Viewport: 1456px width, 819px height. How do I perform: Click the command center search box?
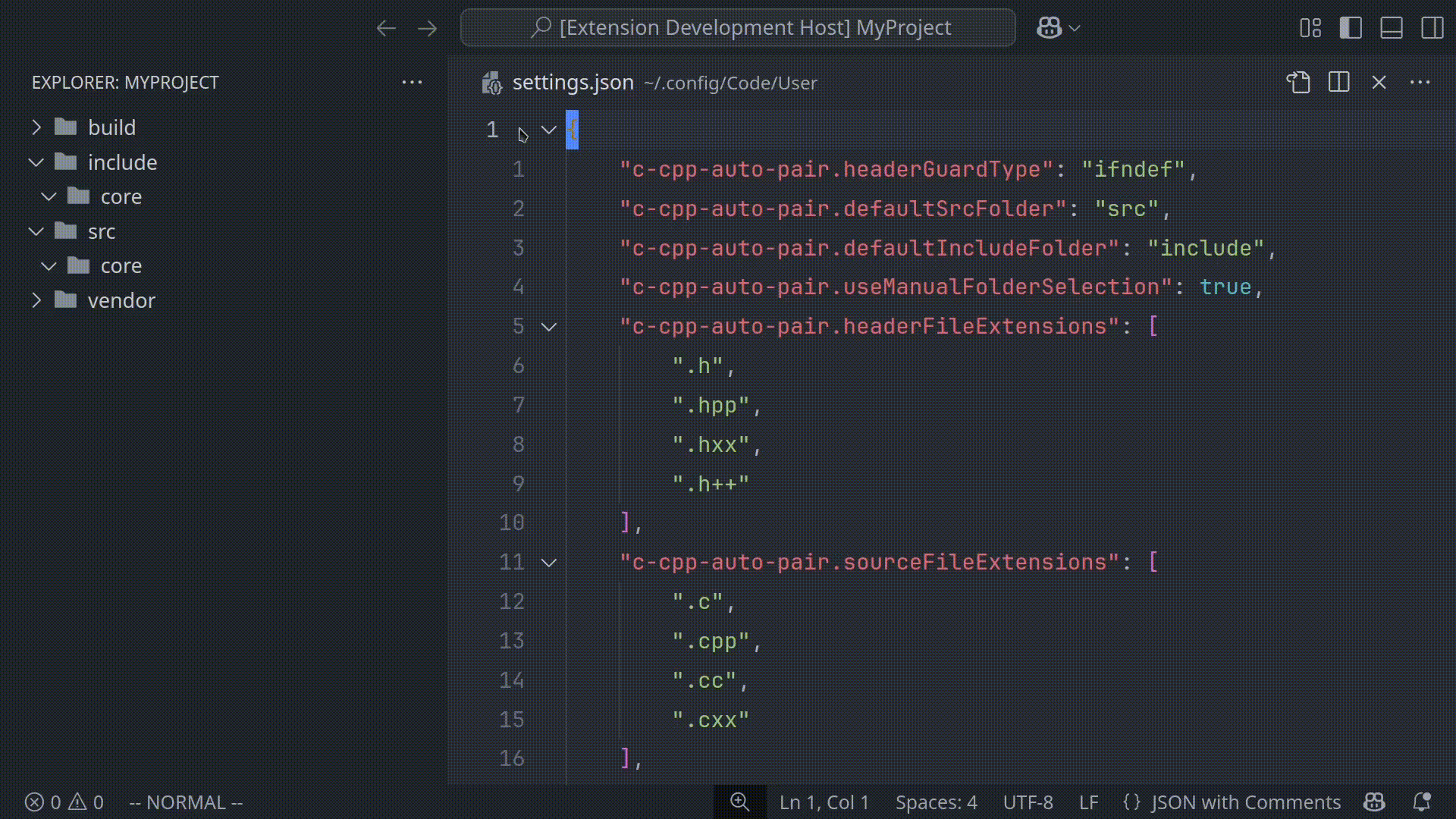(738, 28)
